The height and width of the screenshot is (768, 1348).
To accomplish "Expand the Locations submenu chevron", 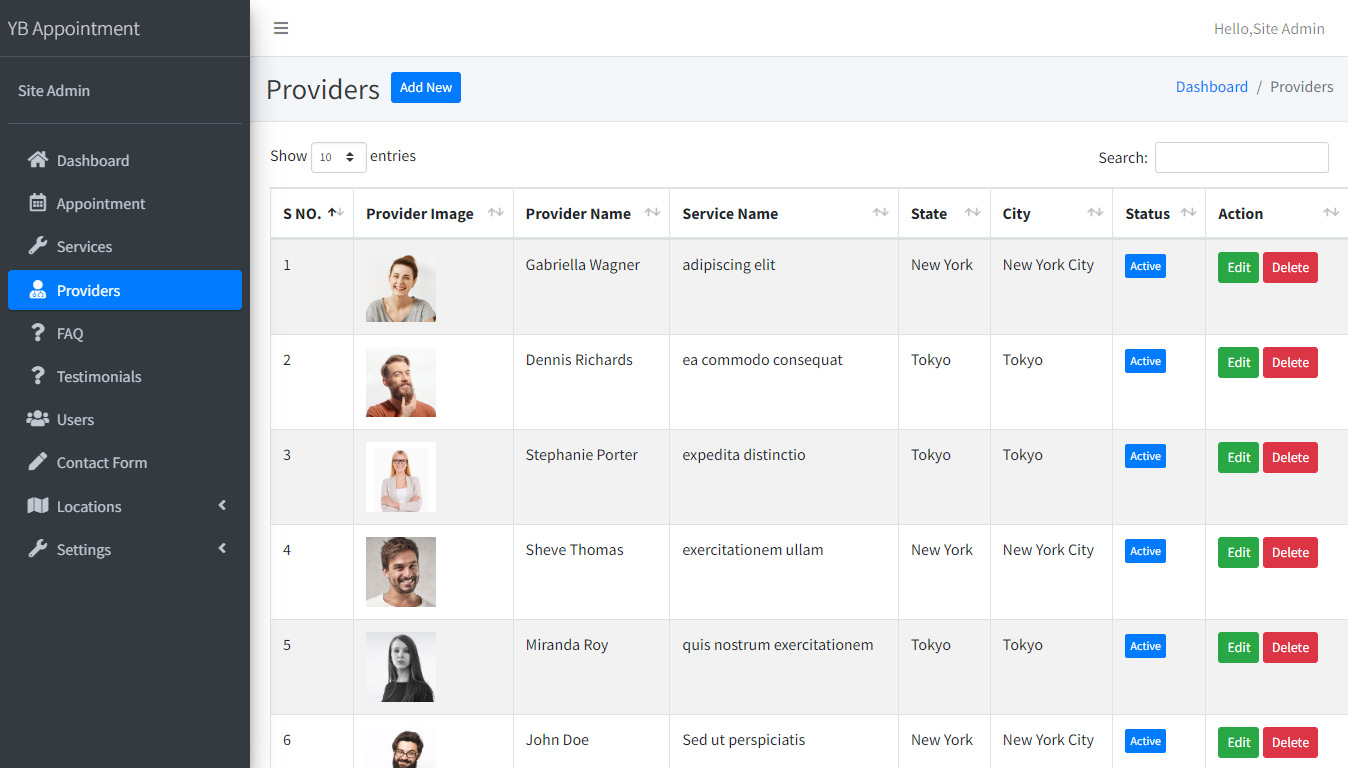I will (x=222, y=506).
